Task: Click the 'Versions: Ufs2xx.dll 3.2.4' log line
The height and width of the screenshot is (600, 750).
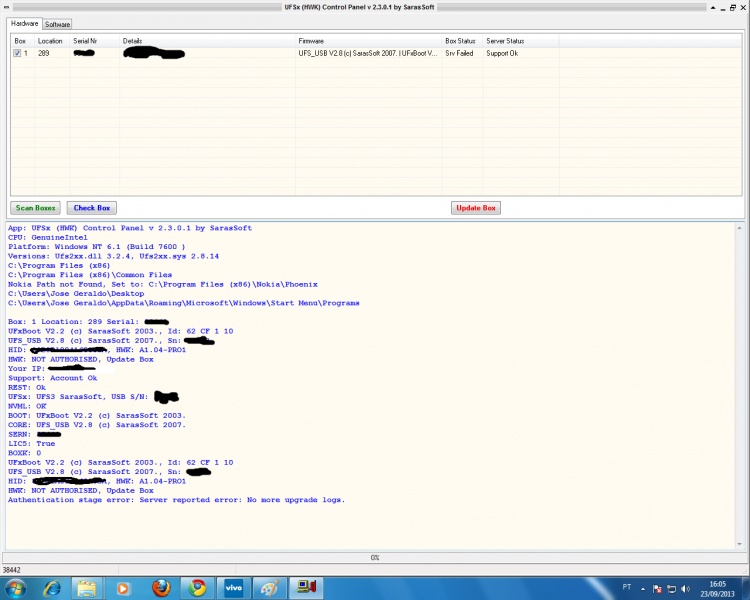Action: [113, 256]
